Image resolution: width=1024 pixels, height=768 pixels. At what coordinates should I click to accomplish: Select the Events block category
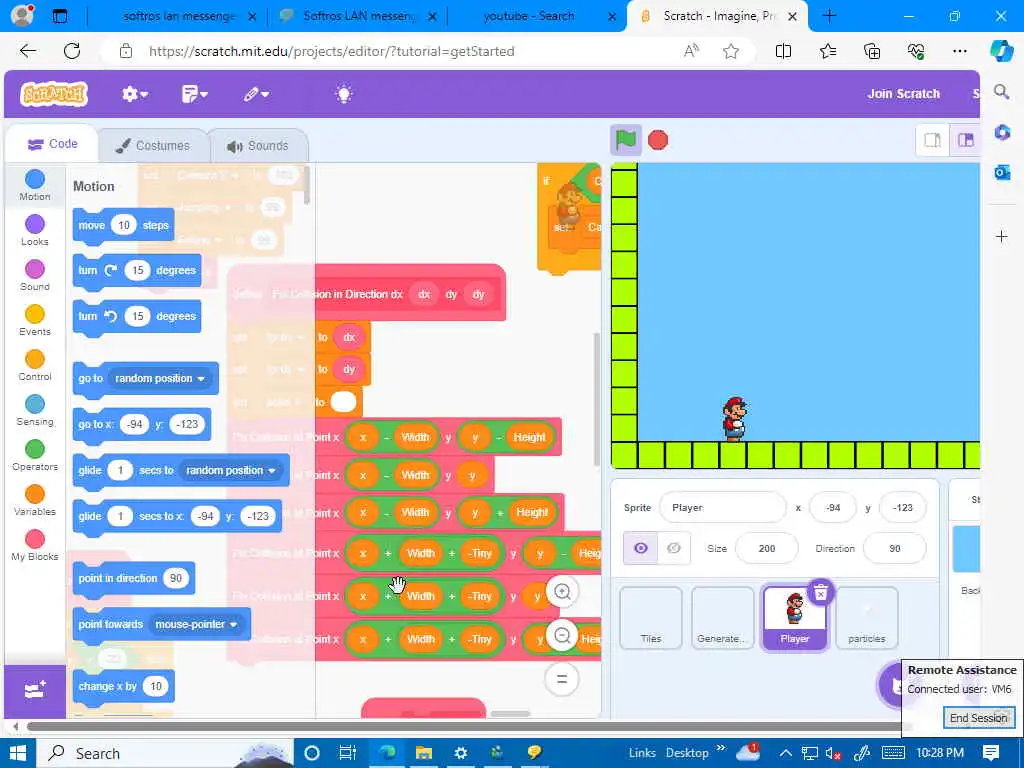(x=35, y=321)
